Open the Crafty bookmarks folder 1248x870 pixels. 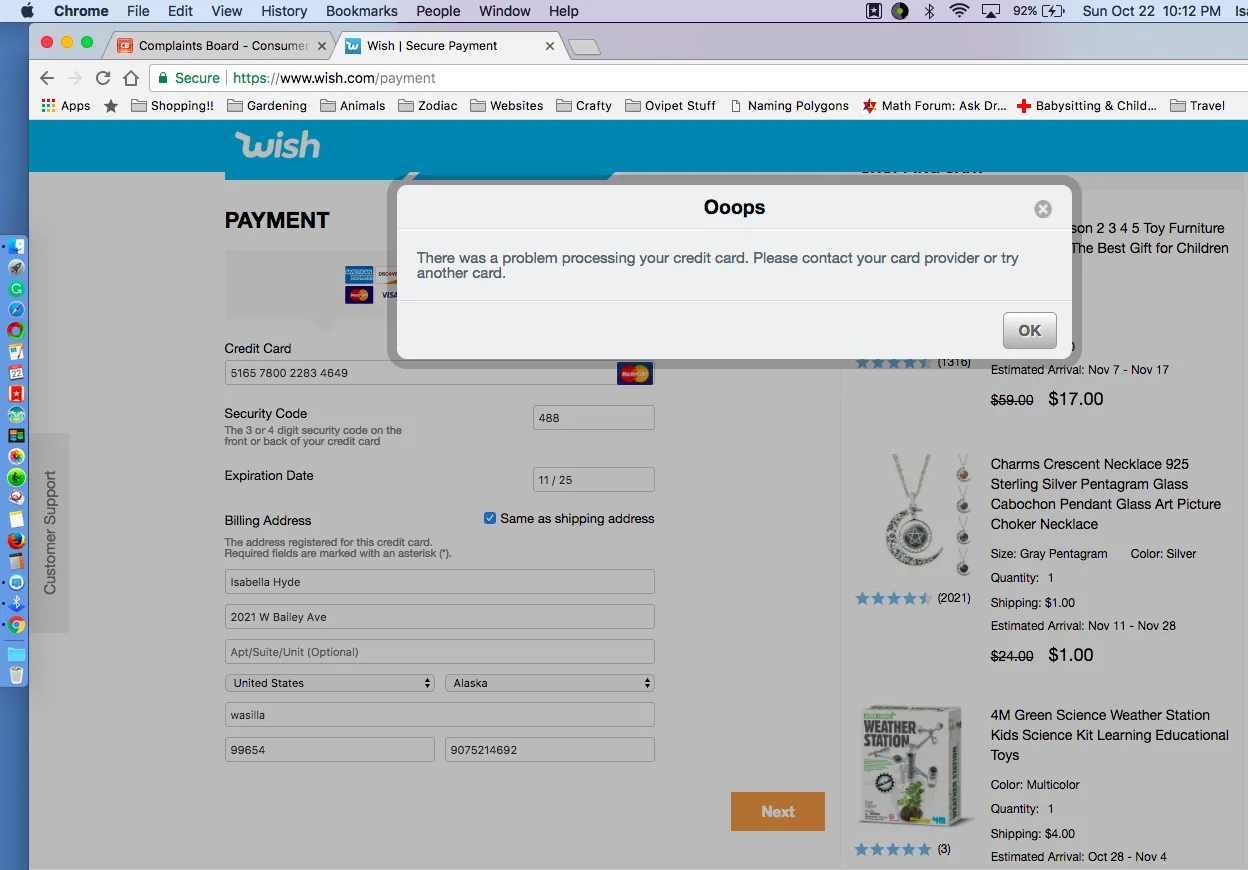click(x=584, y=106)
